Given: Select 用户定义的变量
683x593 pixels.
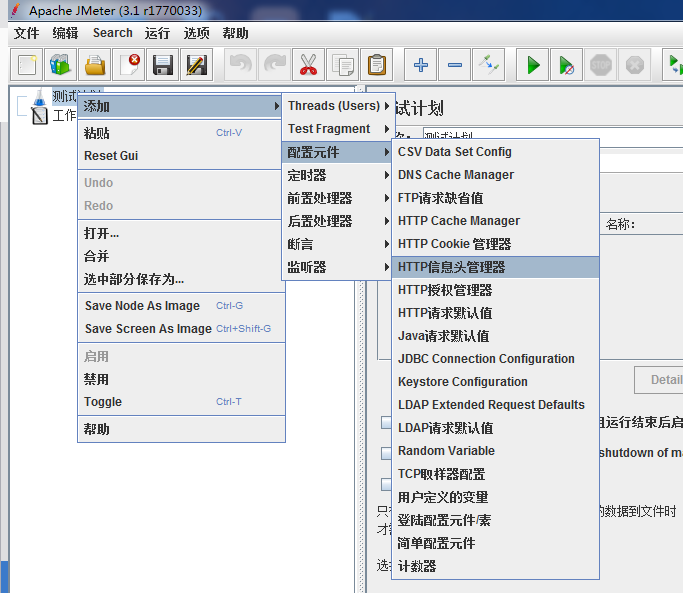Looking at the screenshot, I should pyautogui.click(x=495, y=497).
